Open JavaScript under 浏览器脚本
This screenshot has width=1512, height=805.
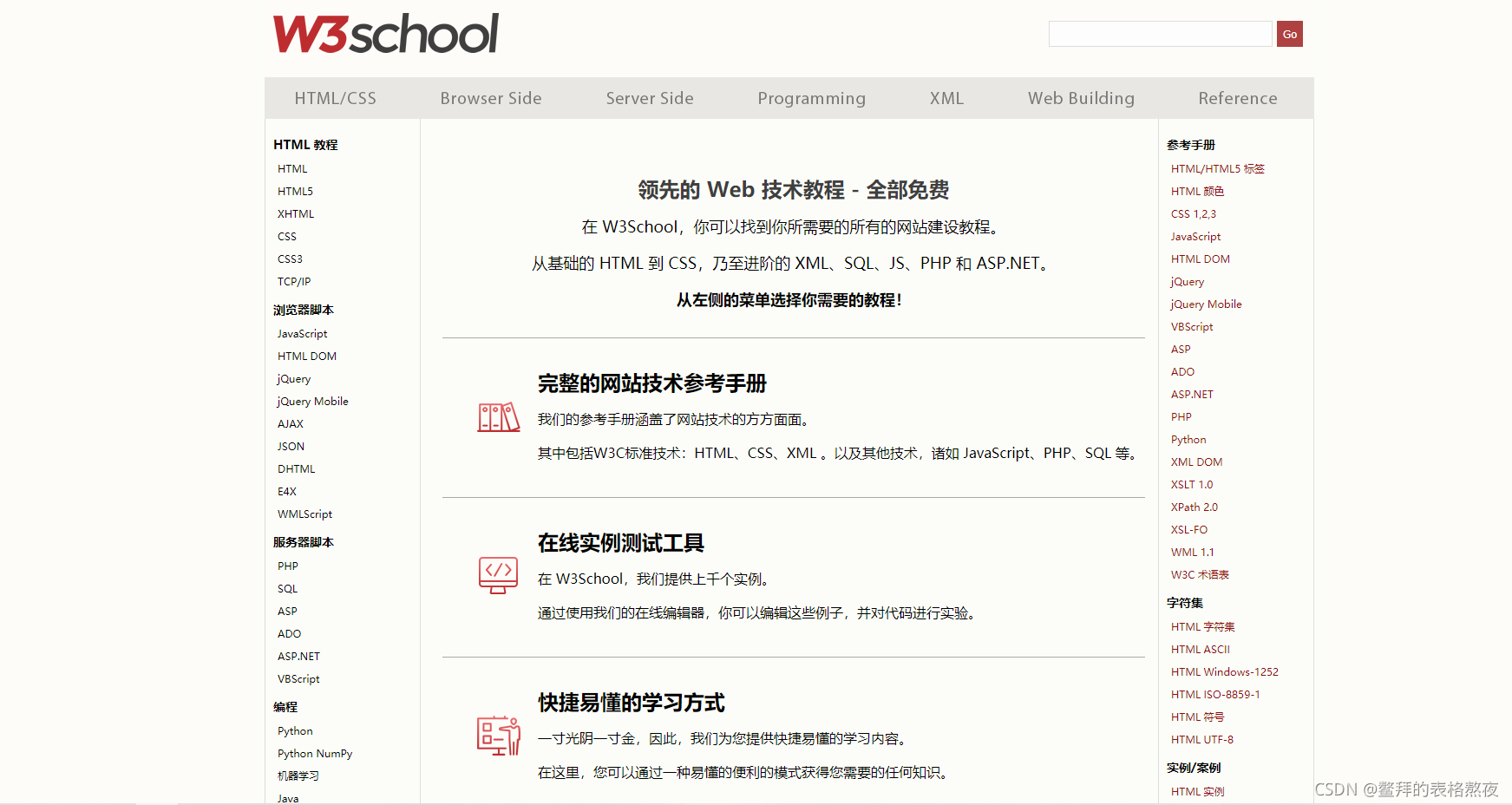point(302,334)
